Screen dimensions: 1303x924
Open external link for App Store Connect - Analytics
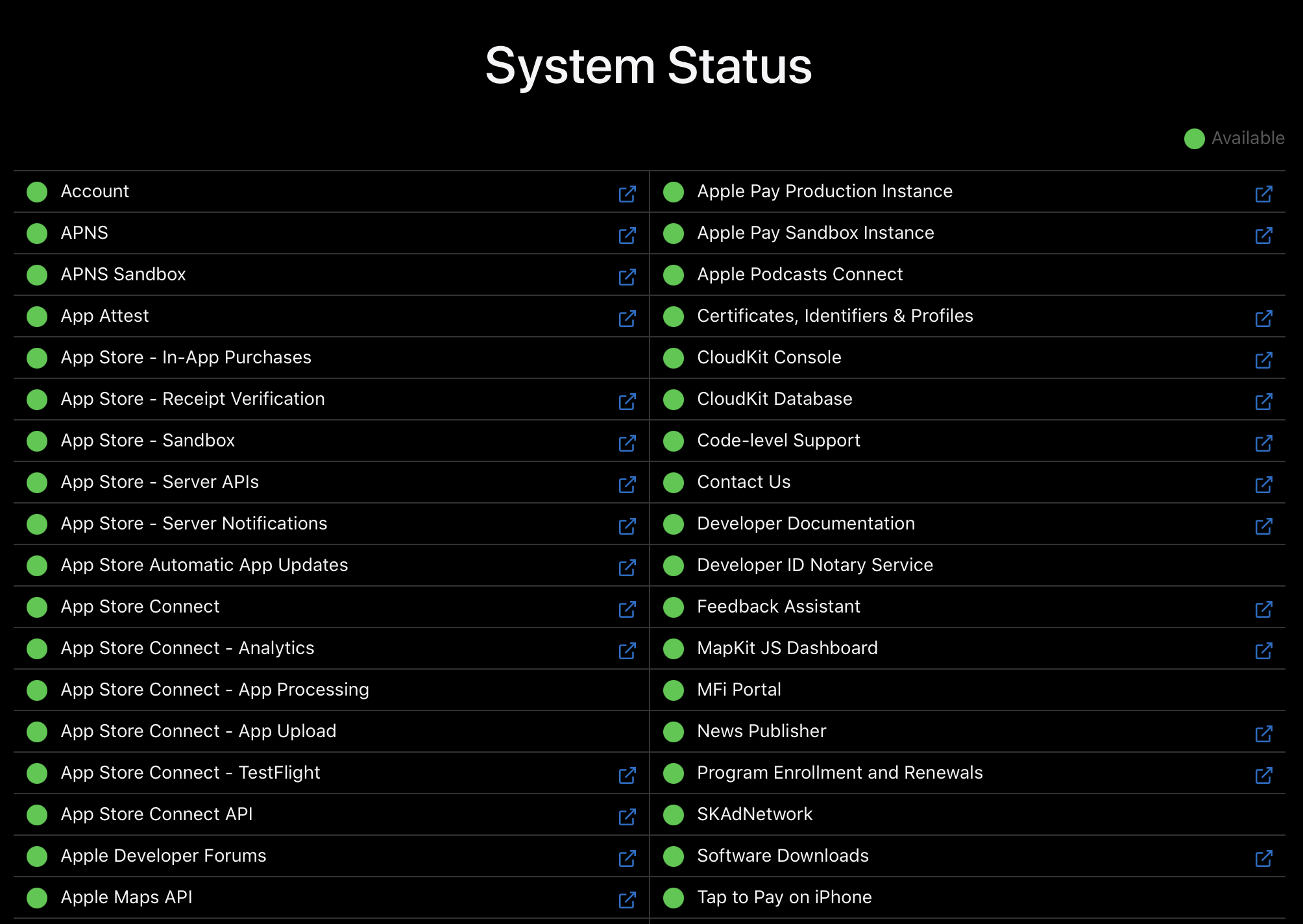(x=627, y=650)
